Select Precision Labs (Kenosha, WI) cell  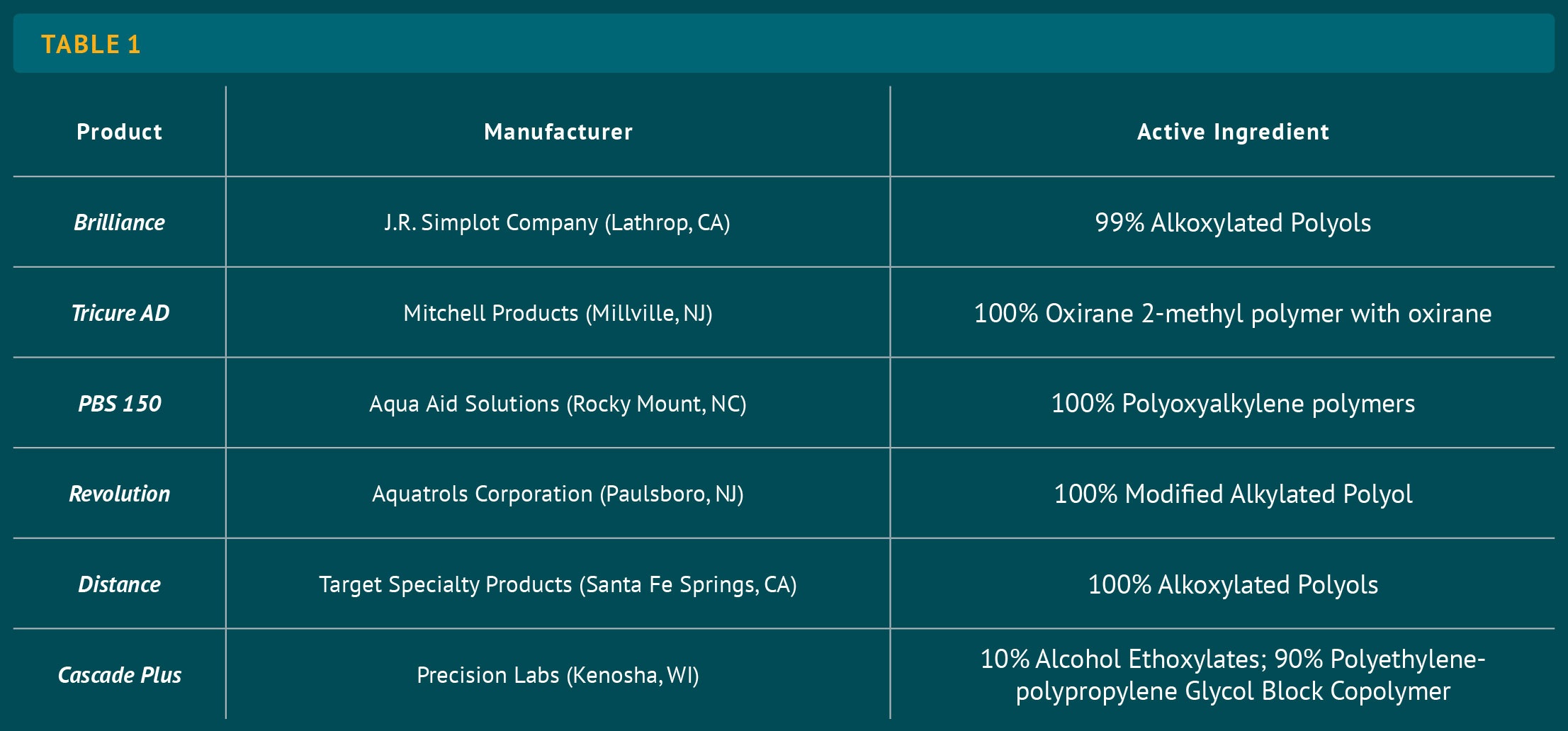558,674
